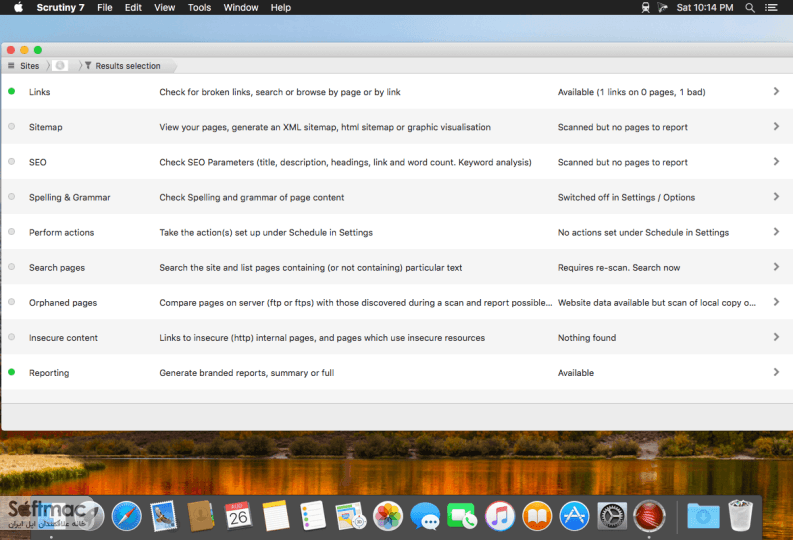Click 'Requires re-scan. Search now' status

click(x=619, y=267)
